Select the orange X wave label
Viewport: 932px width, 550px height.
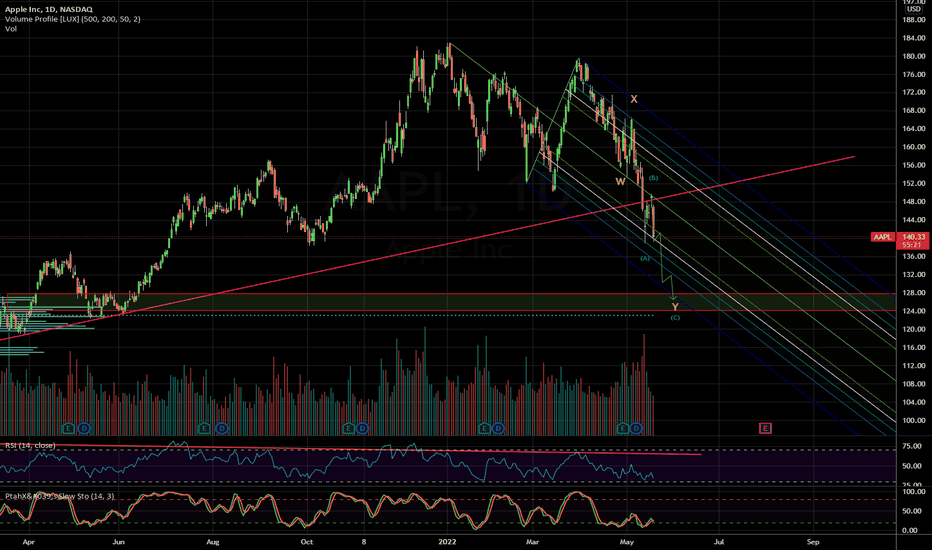[x=634, y=99]
